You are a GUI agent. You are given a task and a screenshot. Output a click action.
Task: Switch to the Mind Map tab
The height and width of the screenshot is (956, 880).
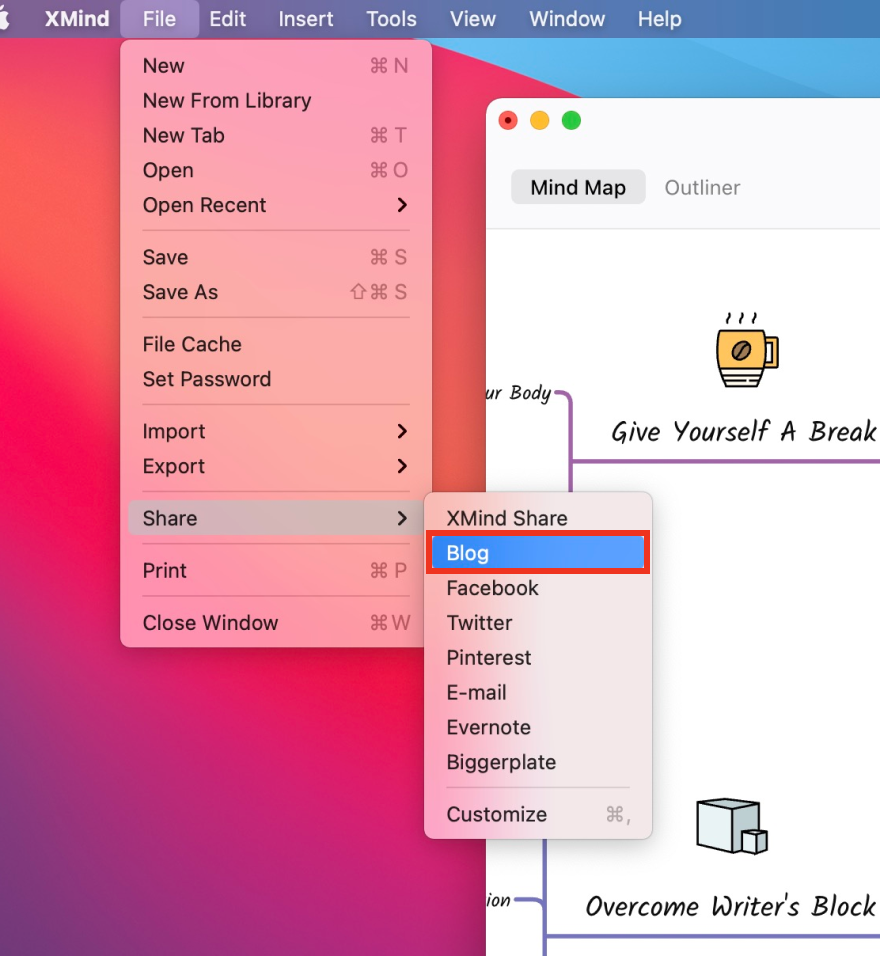578,187
